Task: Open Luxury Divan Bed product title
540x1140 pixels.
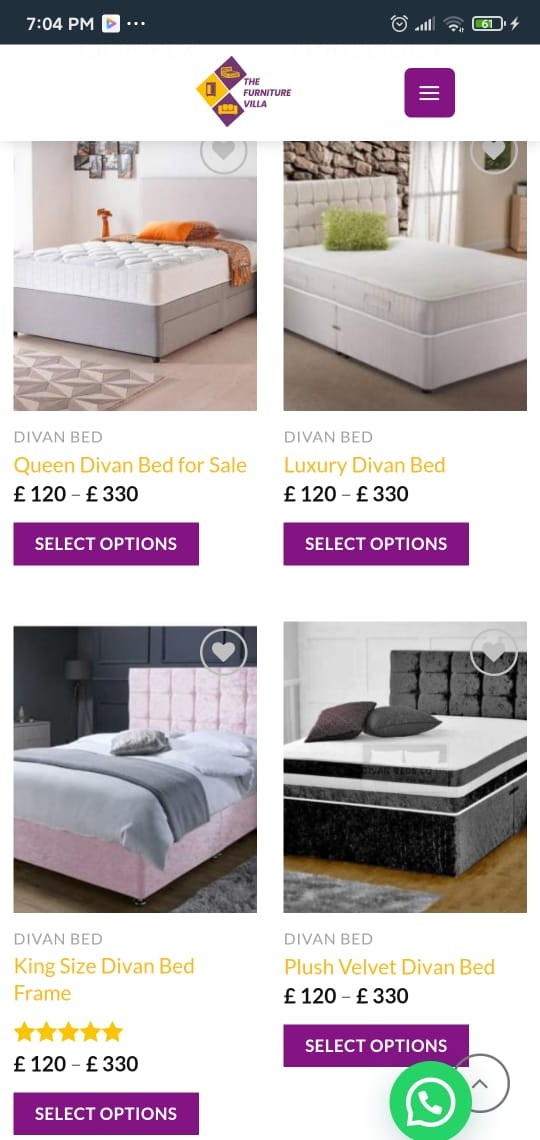Action: point(364,465)
